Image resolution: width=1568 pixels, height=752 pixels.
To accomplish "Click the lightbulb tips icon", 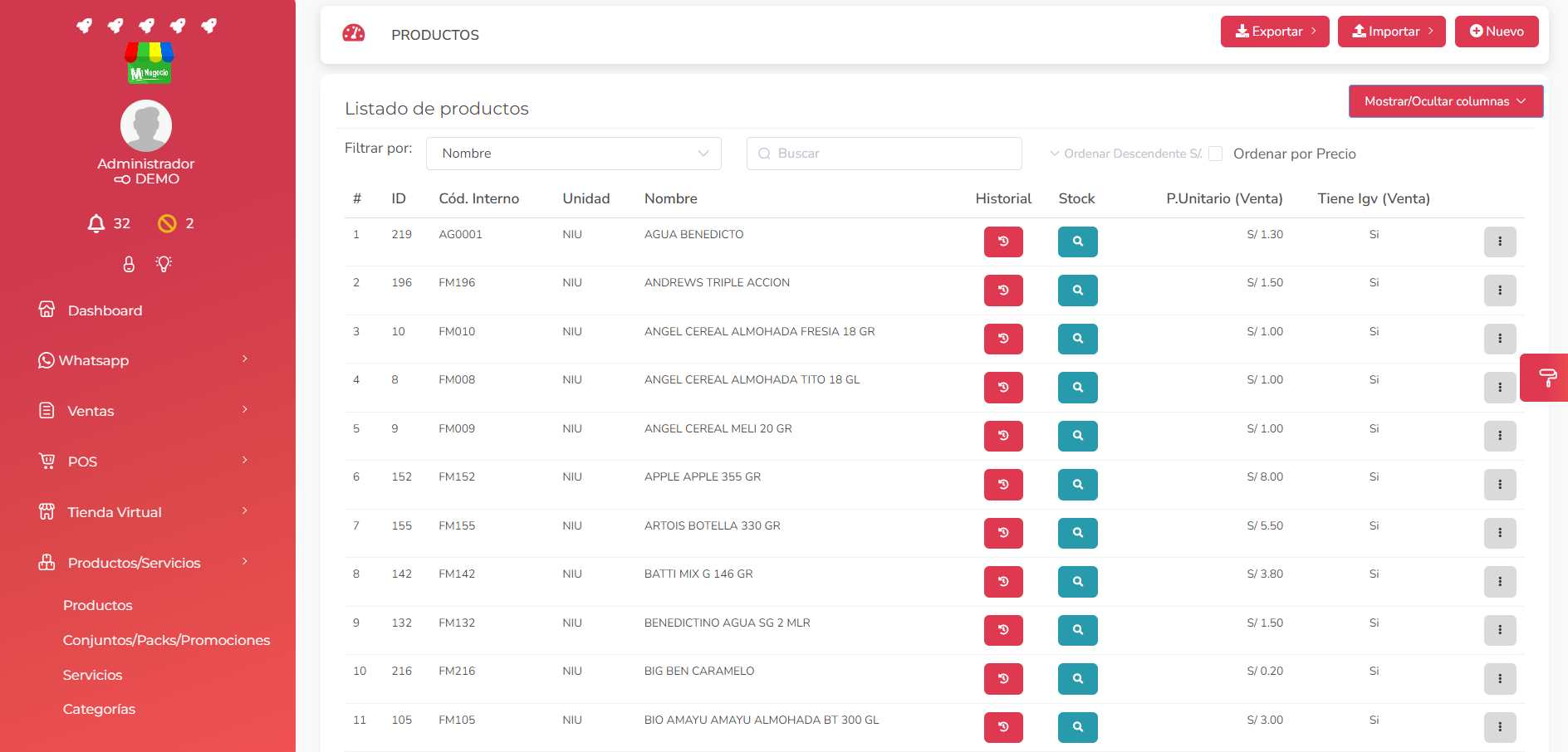I will pos(164,264).
